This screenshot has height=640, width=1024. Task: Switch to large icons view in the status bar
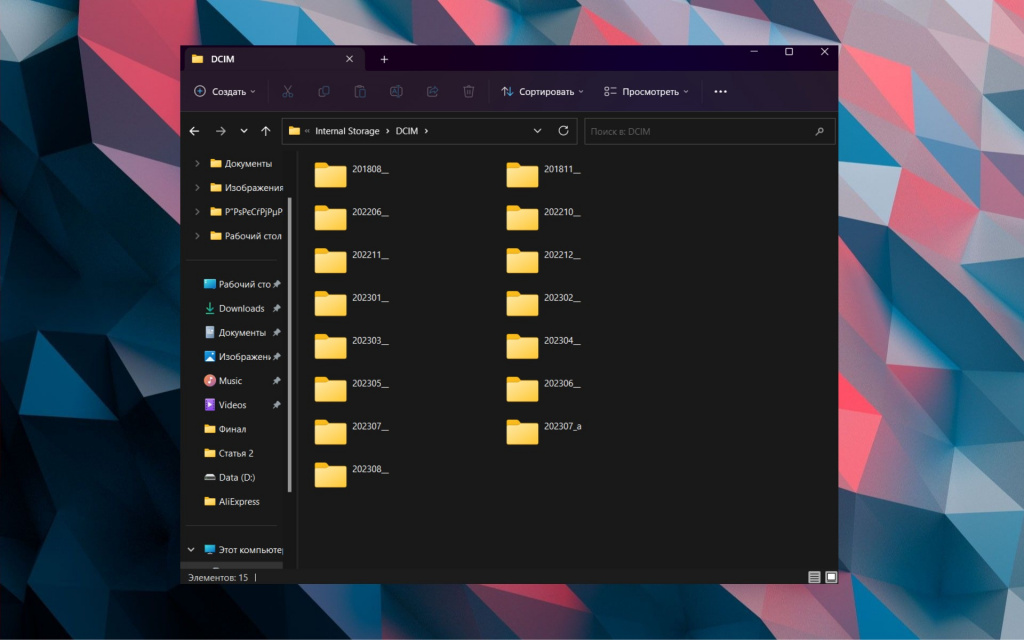(x=831, y=577)
